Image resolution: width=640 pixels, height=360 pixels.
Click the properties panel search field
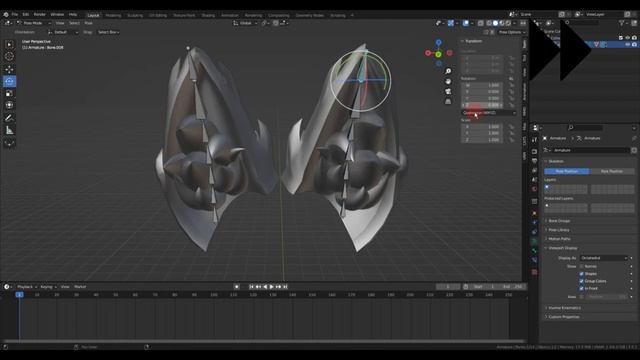click(584, 128)
